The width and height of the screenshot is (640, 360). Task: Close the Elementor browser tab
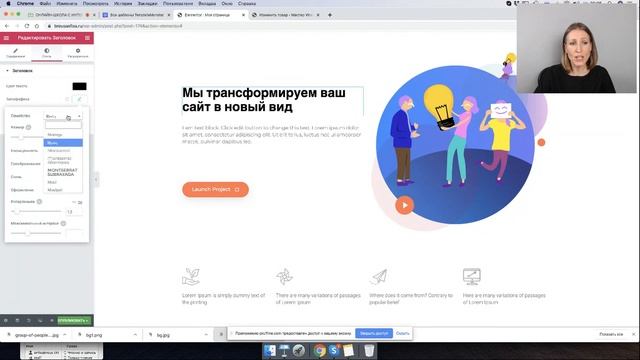(243, 15)
